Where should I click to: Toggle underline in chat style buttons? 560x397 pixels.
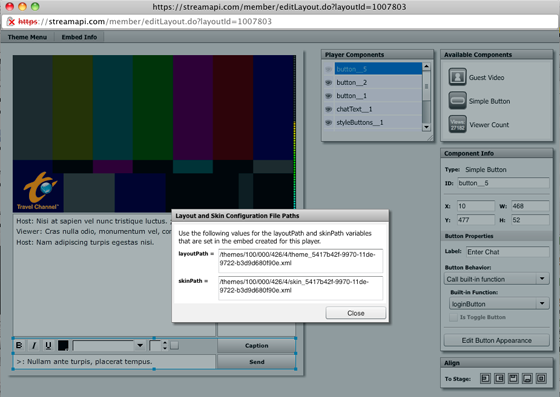(x=48, y=345)
